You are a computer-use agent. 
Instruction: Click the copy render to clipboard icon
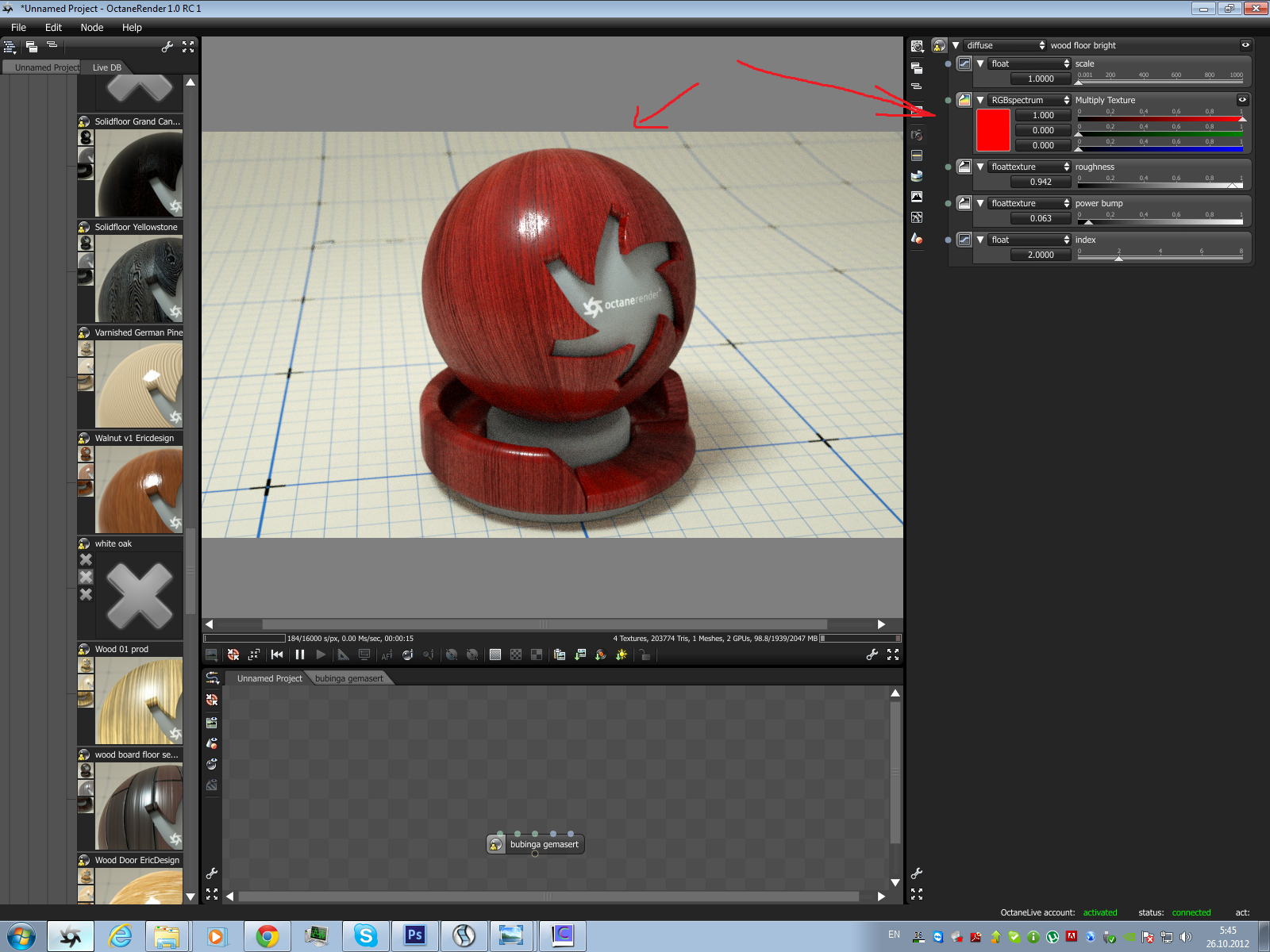click(x=560, y=654)
